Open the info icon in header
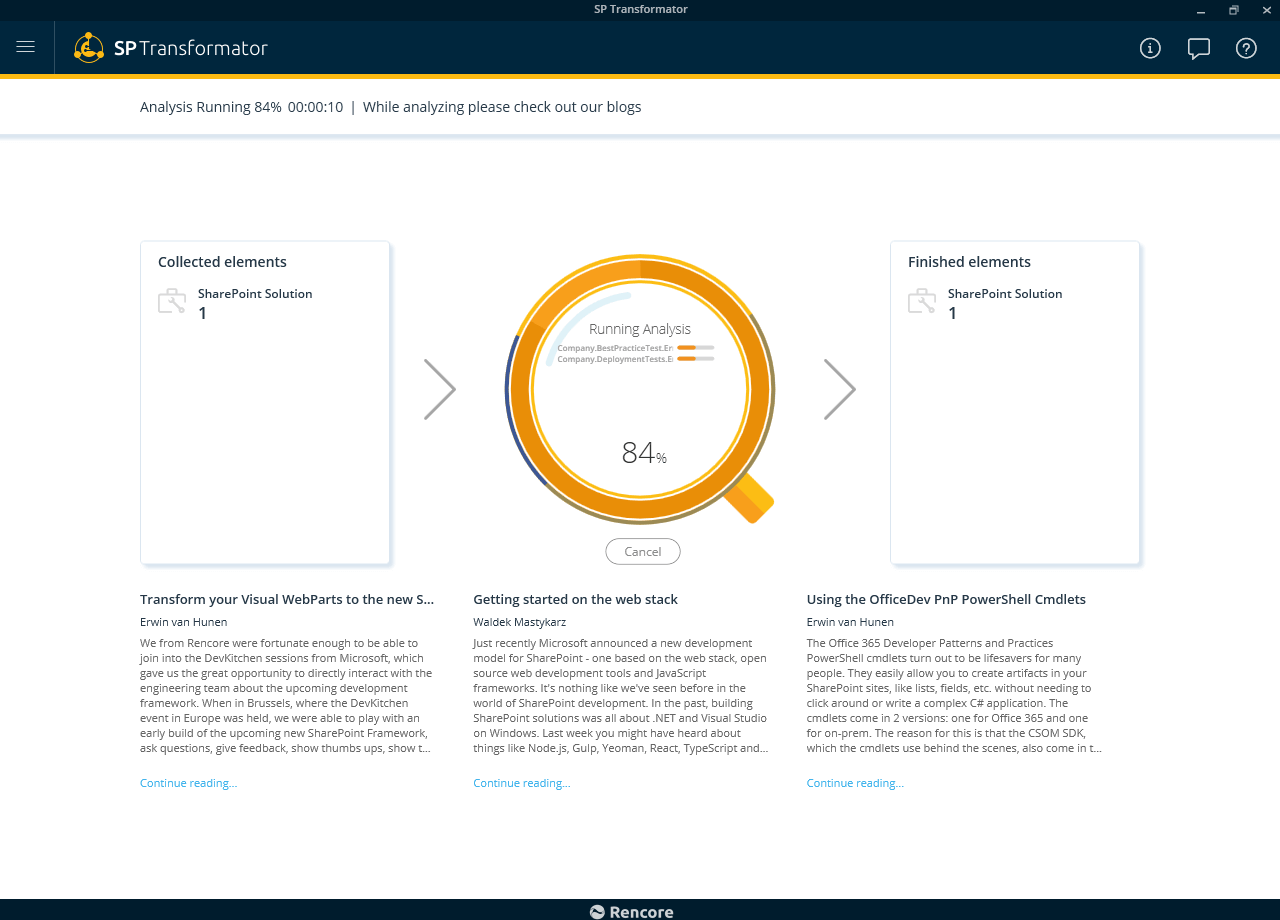The height and width of the screenshot is (920, 1280). (x=1150, y=48)
